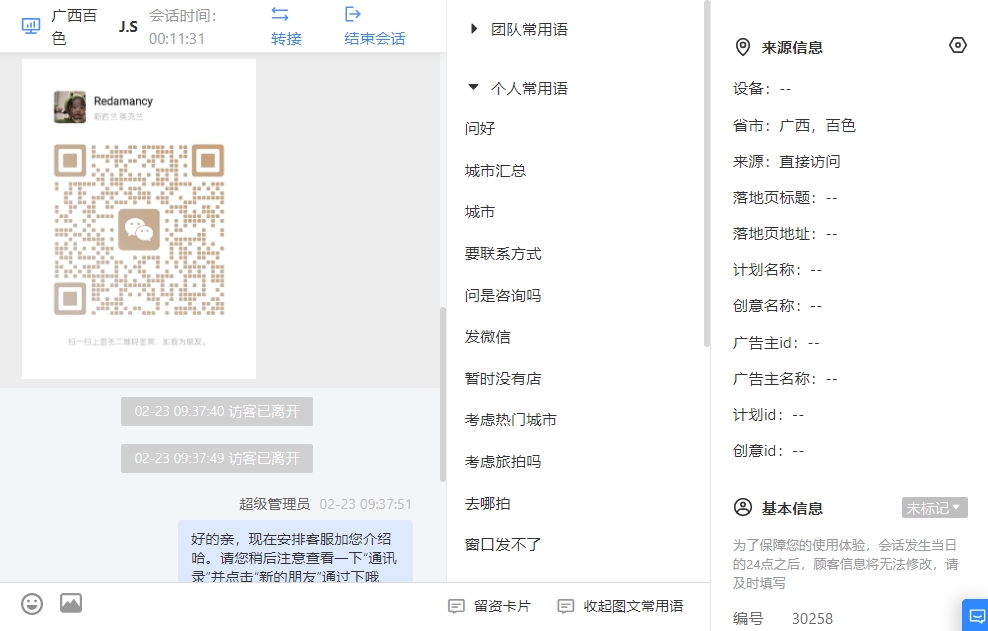This screenshot has height=631, width=988.
Task: Click the monitor device icon beside 广西百色
Action: (x=31, y=26)
